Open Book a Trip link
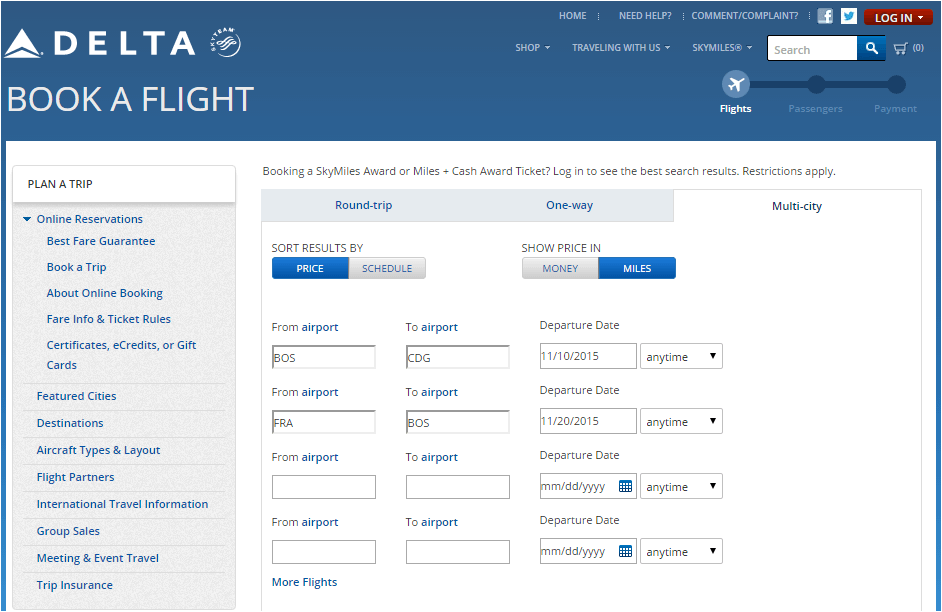The width and height of the screenshot is (942, 612). (x=76, y=267)
